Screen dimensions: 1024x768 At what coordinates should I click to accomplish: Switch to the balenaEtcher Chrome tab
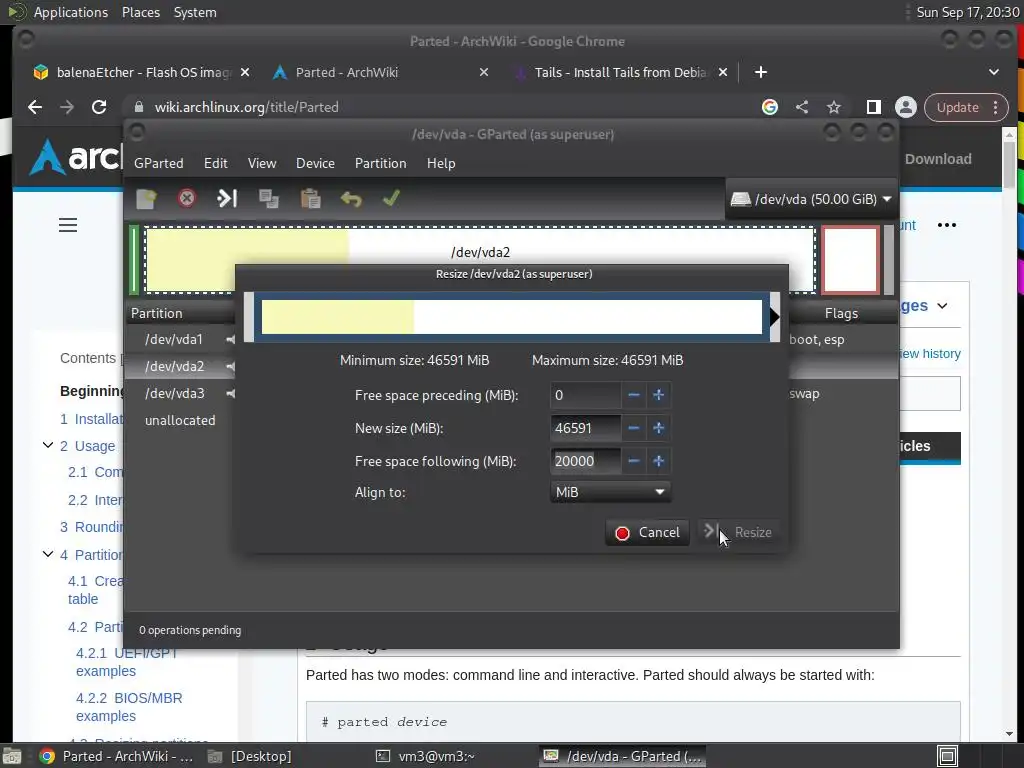142,72
